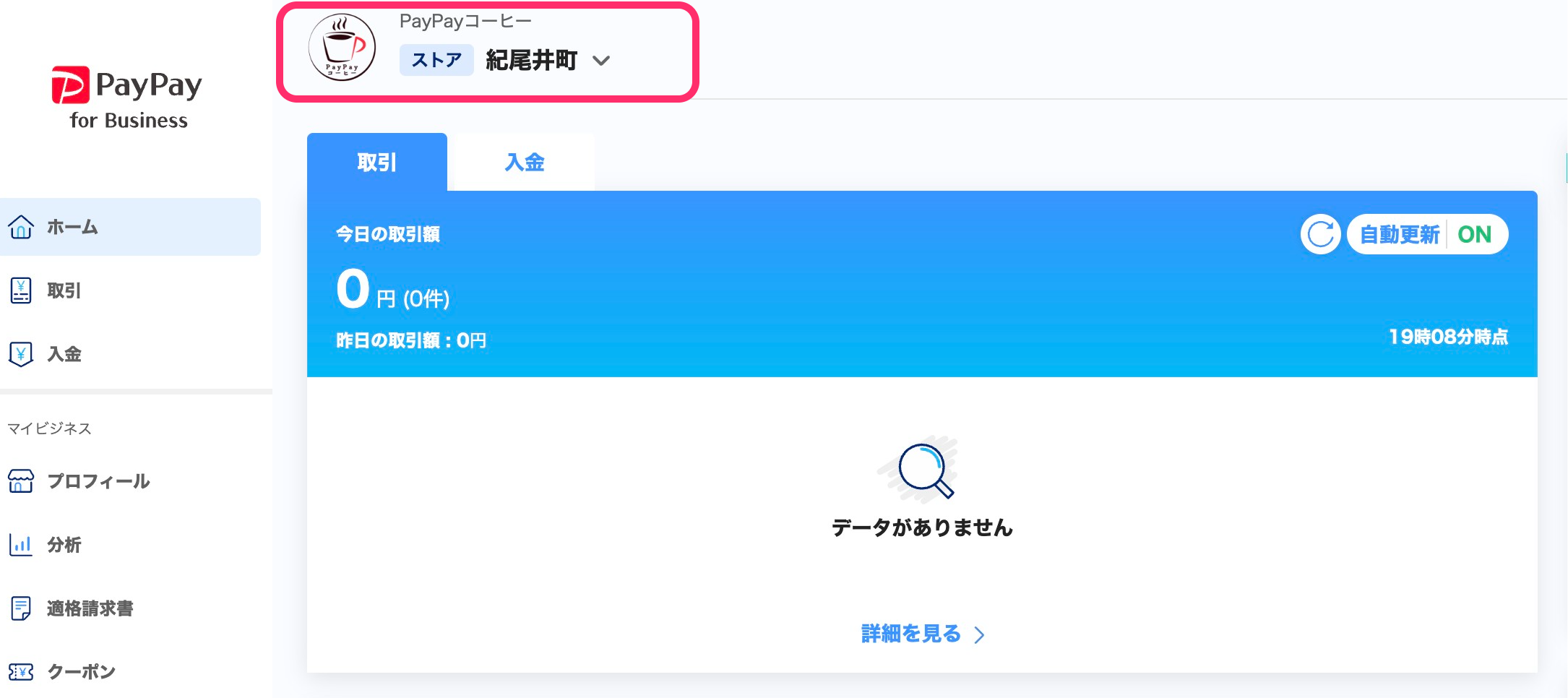Open ホーム in the sidebar menu
The height and width of the screenshot is (698, 1568).
tap(72, 227)
